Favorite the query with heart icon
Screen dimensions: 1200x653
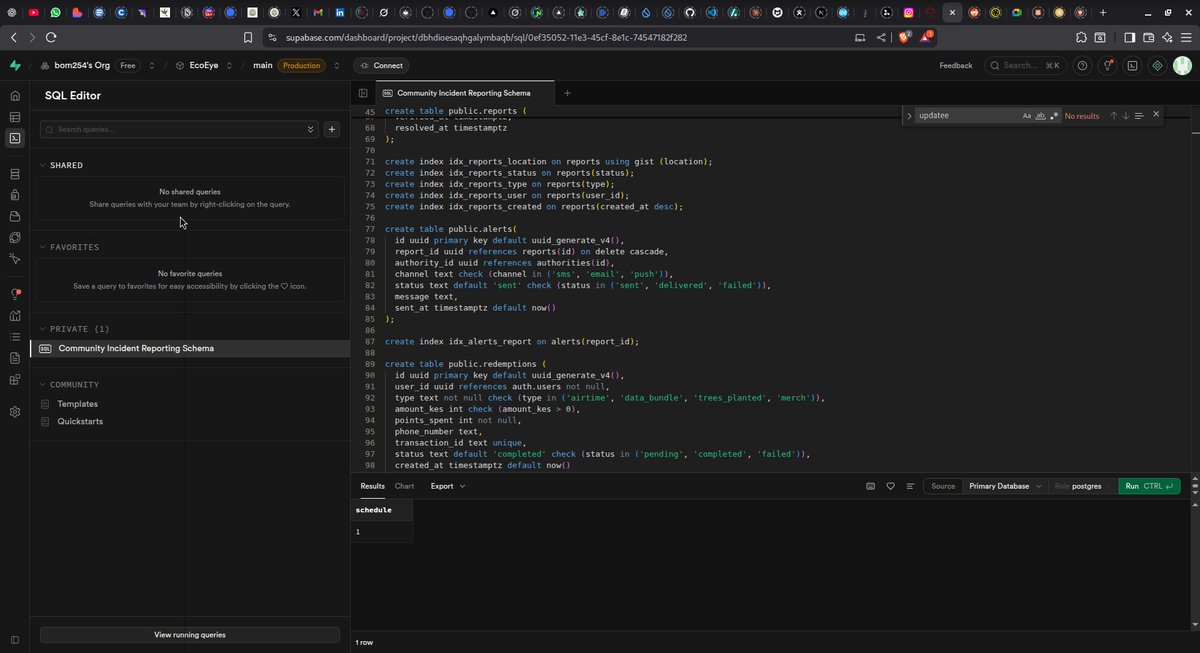[x=890, y=486]
